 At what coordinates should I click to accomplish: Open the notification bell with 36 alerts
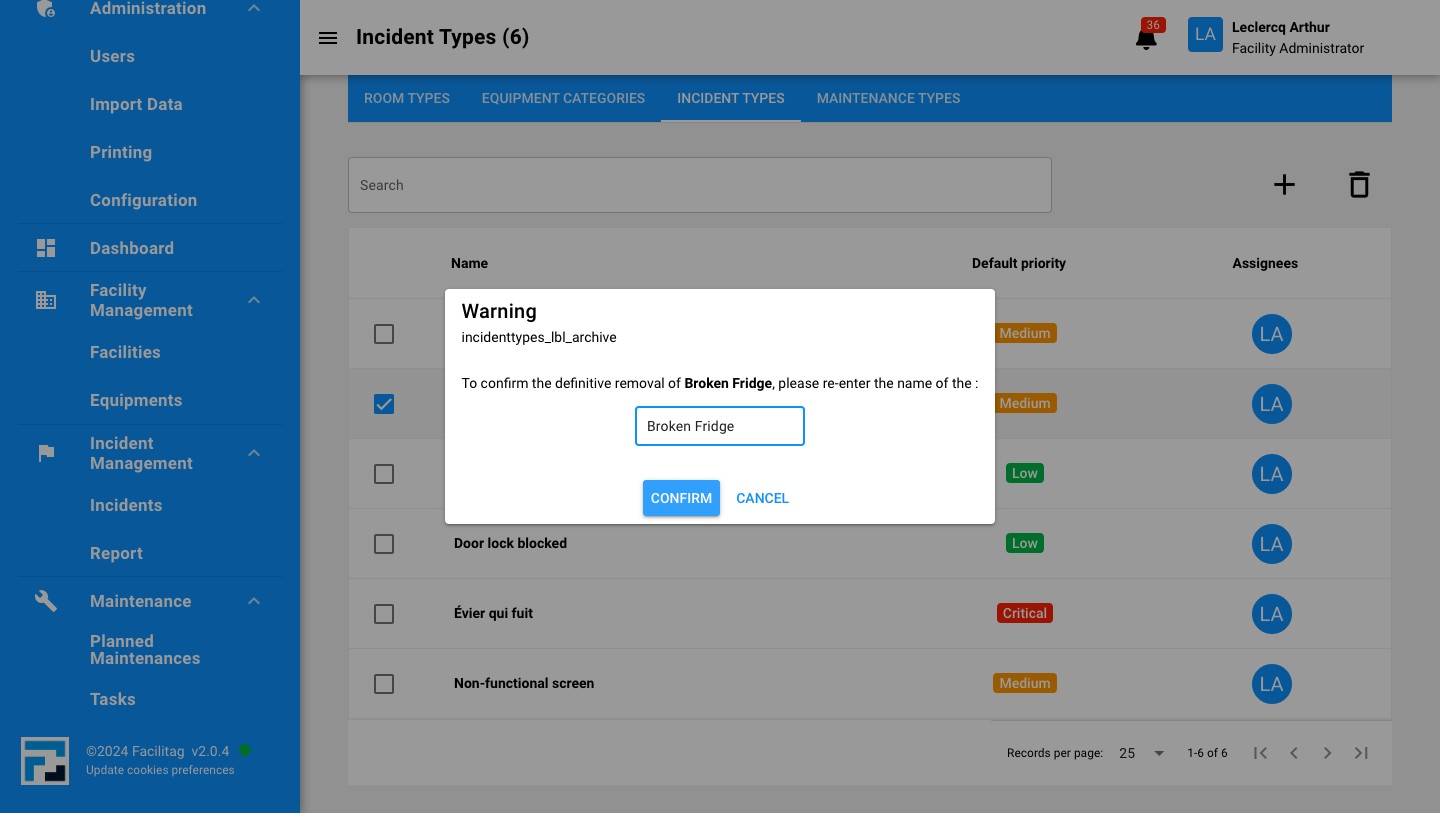(1146, 36)
